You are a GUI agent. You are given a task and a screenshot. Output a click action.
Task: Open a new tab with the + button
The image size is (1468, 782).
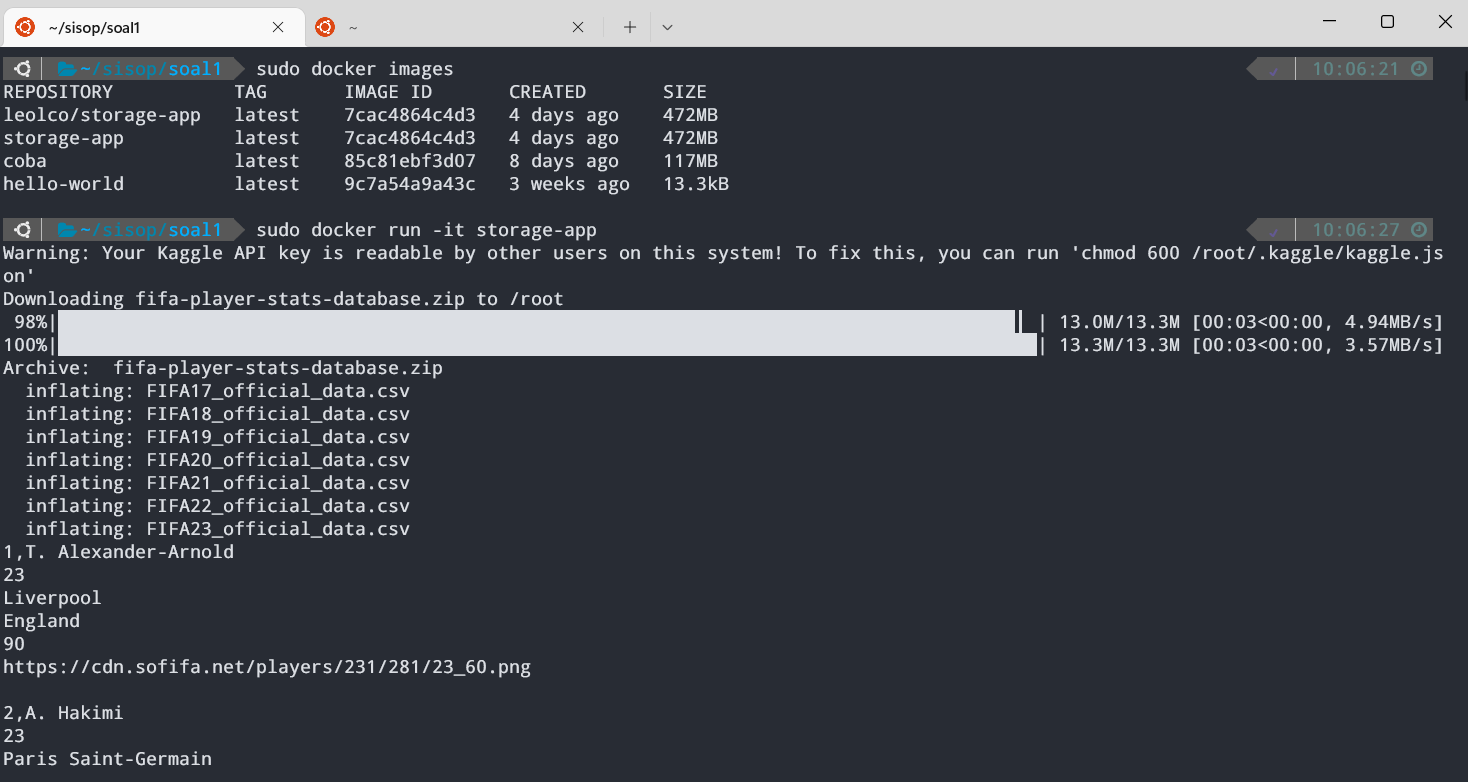pos(628,27)
